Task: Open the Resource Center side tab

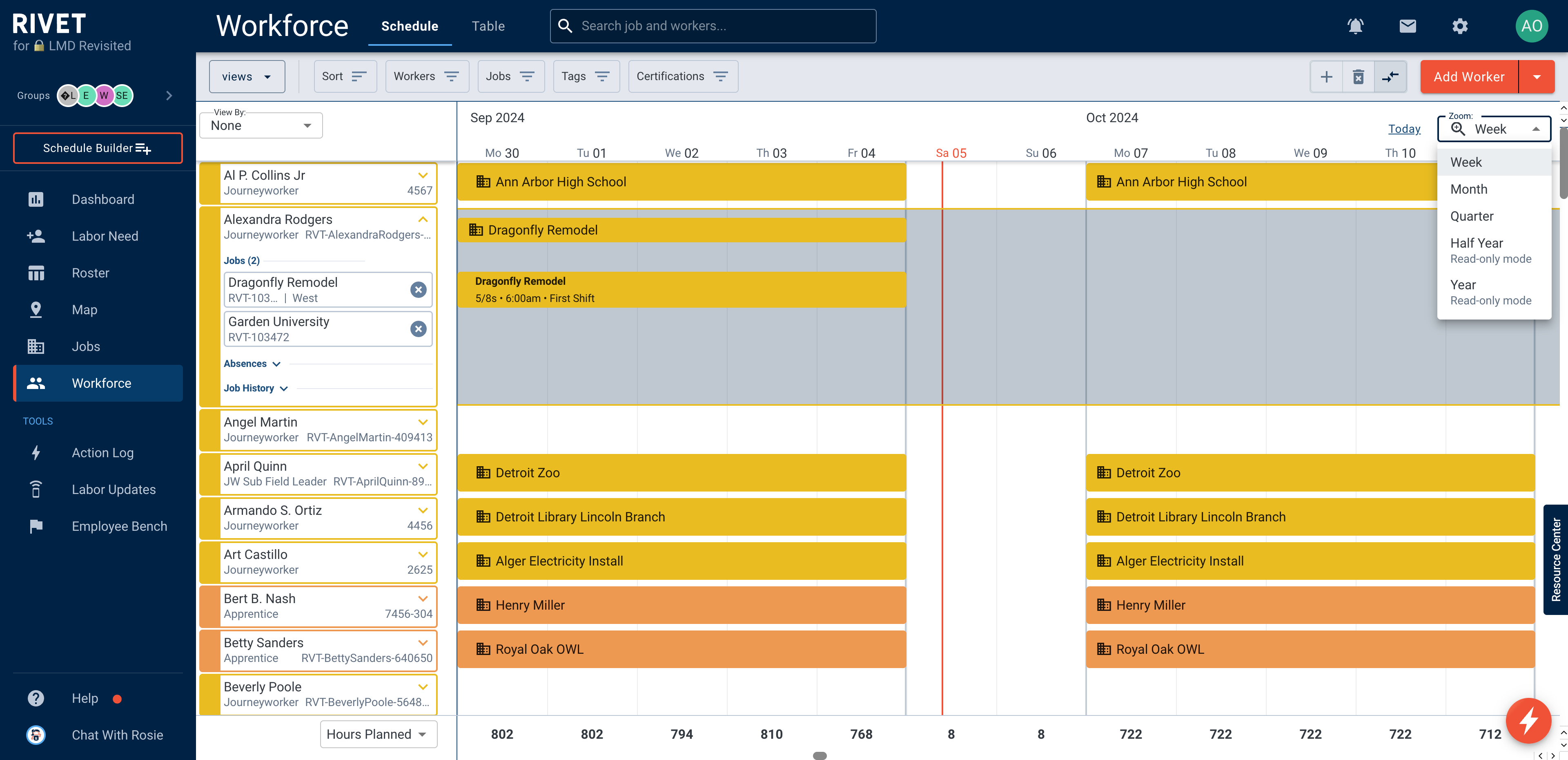Action: click(1556, 560)
